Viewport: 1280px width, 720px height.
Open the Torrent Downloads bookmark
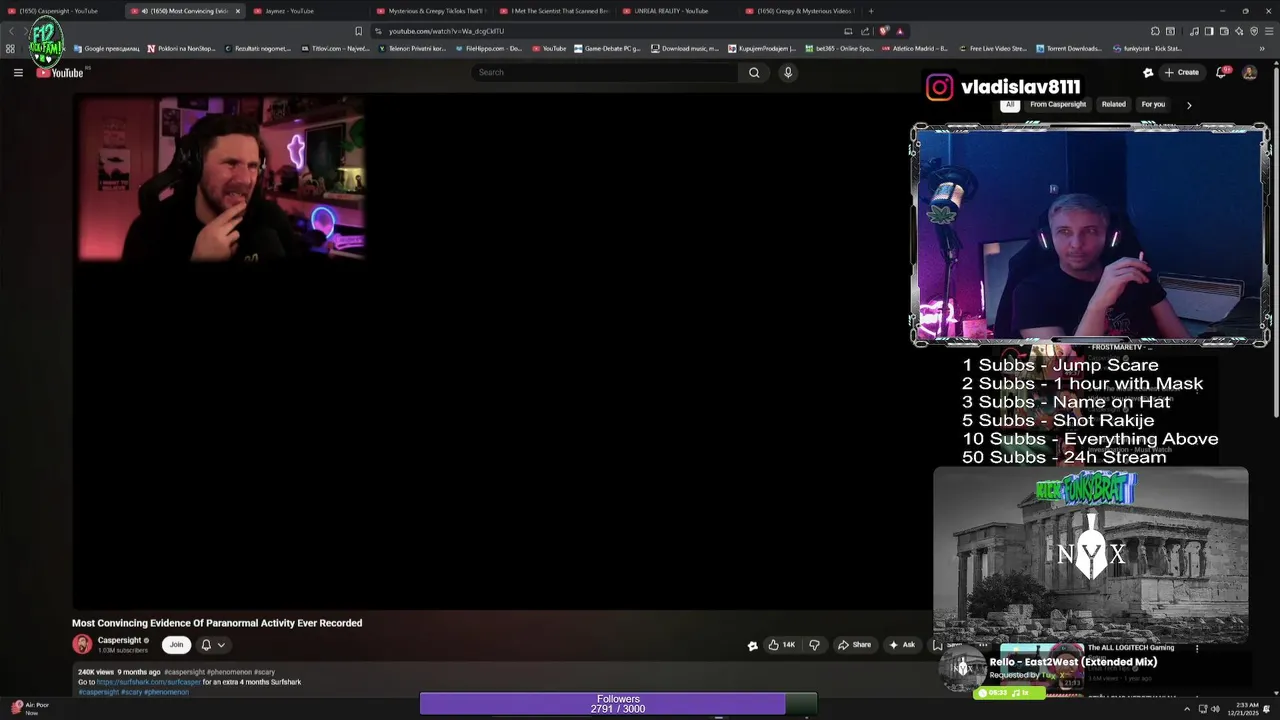click(x=1069, y=48)
